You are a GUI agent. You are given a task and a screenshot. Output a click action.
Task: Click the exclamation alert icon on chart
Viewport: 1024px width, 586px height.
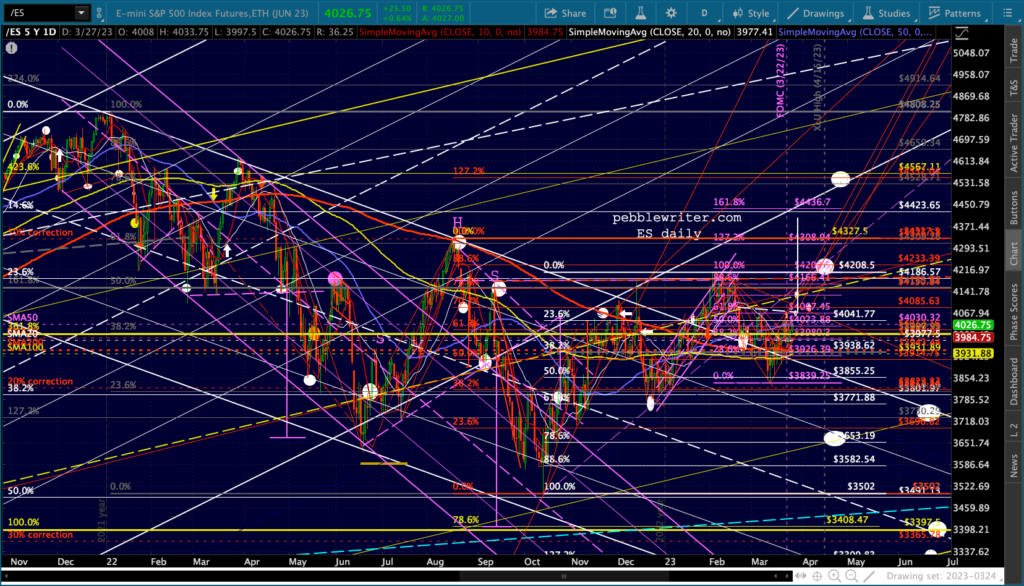coord(11,48)
